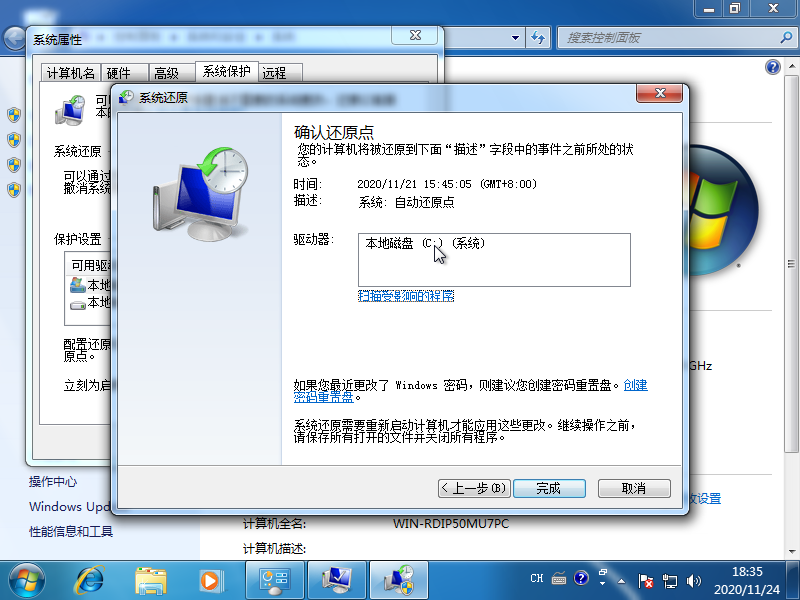800x600 pixels.
Task: Open the network status tray icon
Action: [x=670, y=579]
